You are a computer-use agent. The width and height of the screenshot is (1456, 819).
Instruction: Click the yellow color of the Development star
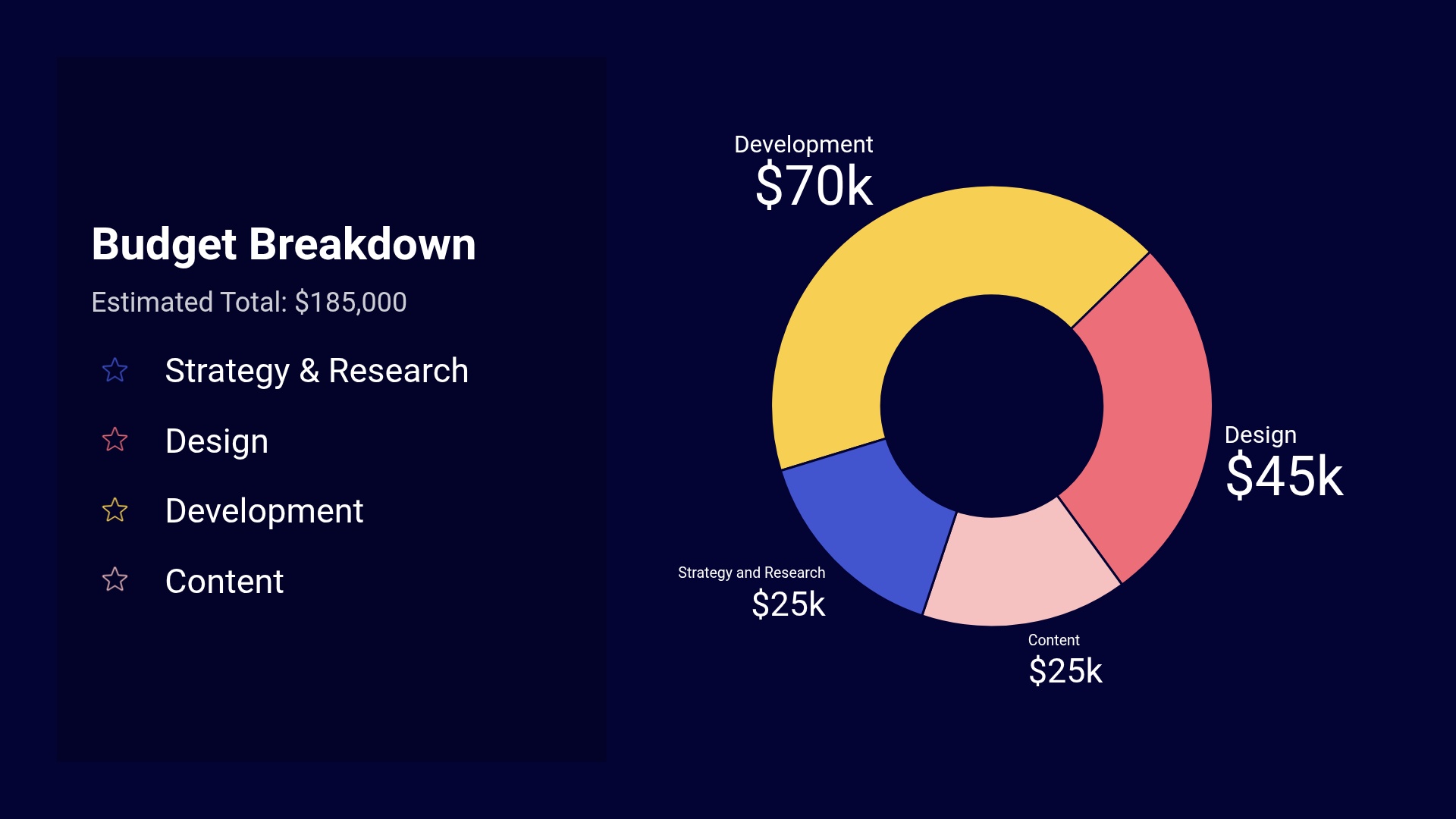[115, 511]
